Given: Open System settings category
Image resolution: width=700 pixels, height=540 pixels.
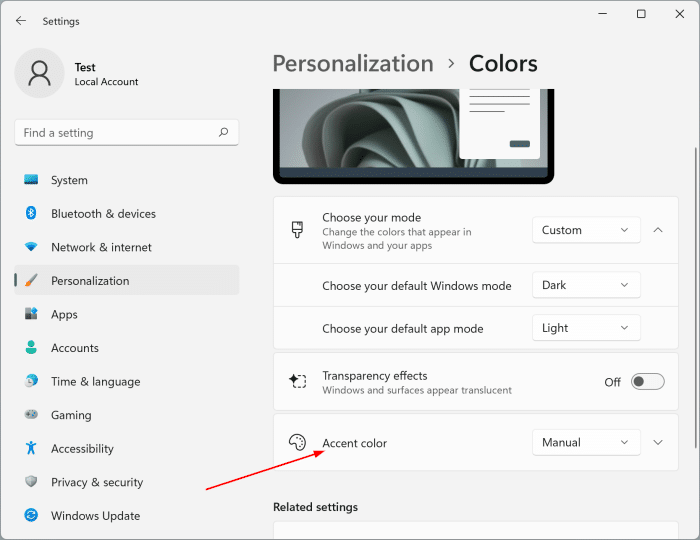Looking at the screenshot, I should click(x=127, y=180).
